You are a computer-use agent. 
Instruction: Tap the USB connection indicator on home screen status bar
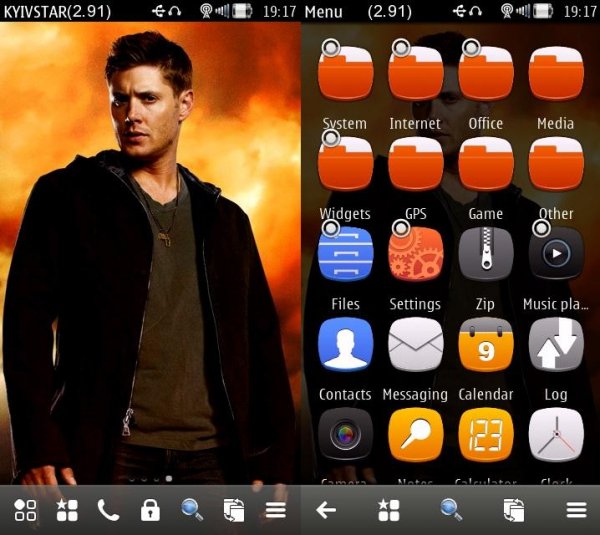[x=158, y=11]
